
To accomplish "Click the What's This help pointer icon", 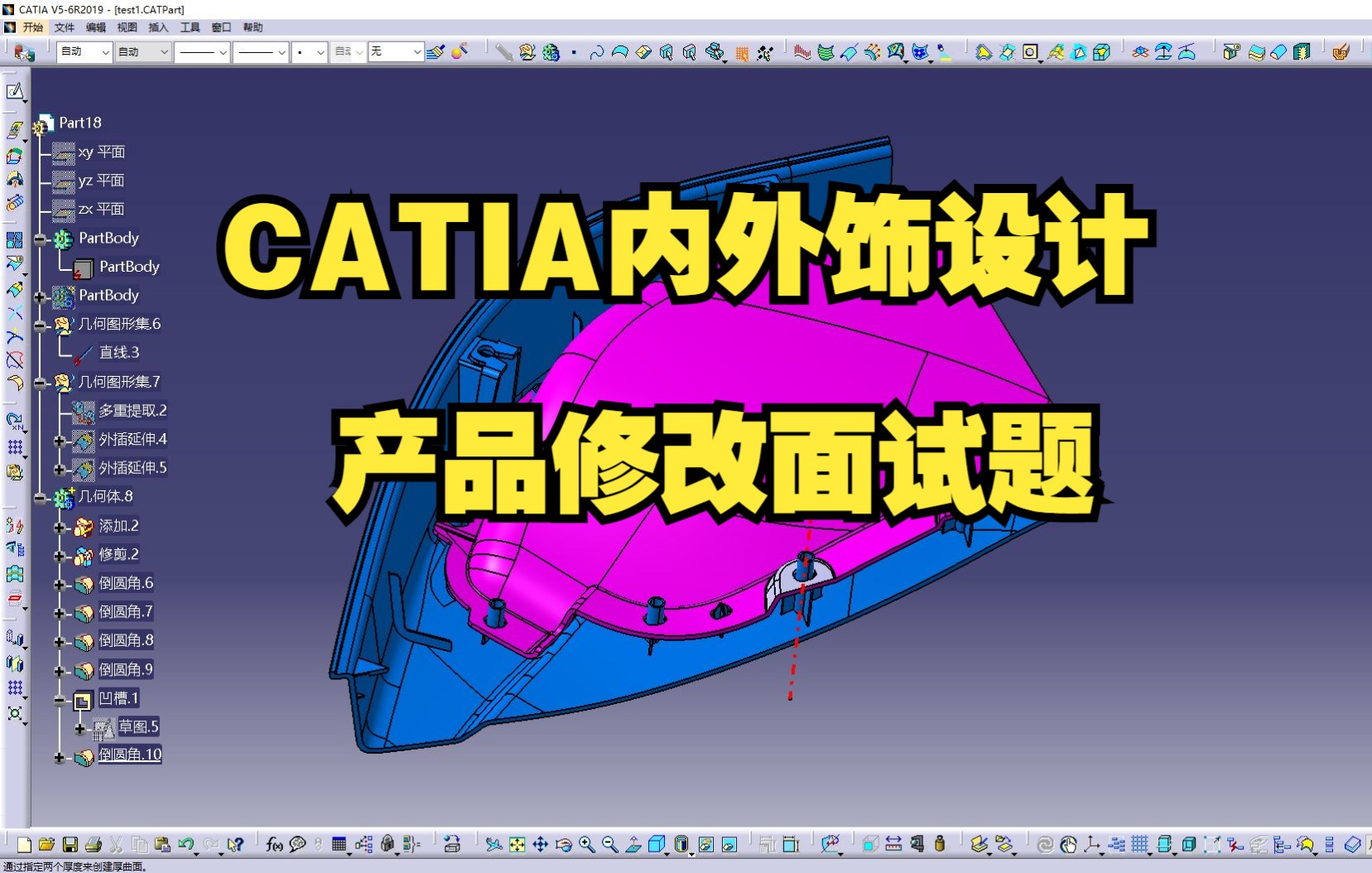I will click(236, 845).
